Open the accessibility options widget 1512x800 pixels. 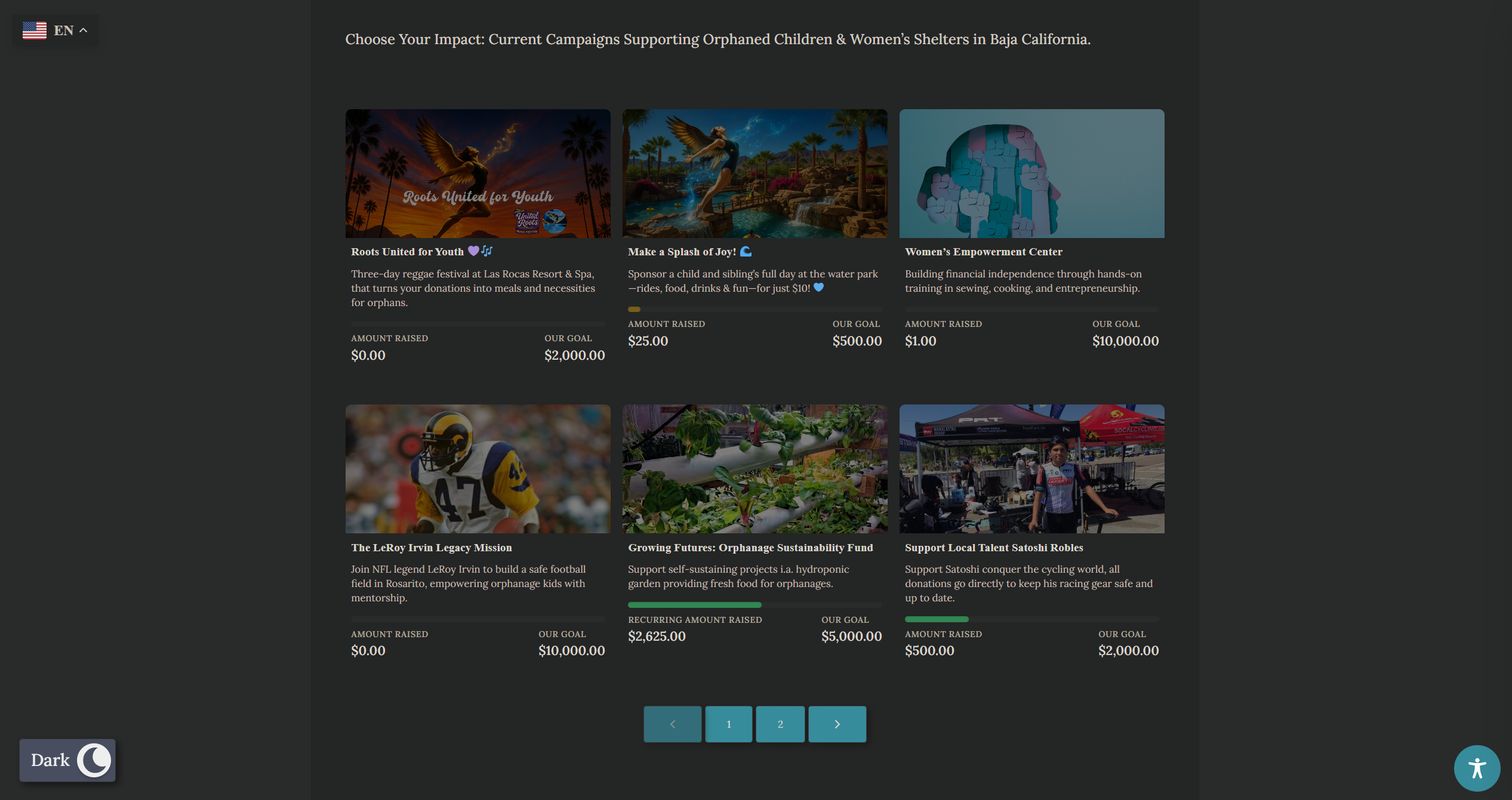point(1476,768)
